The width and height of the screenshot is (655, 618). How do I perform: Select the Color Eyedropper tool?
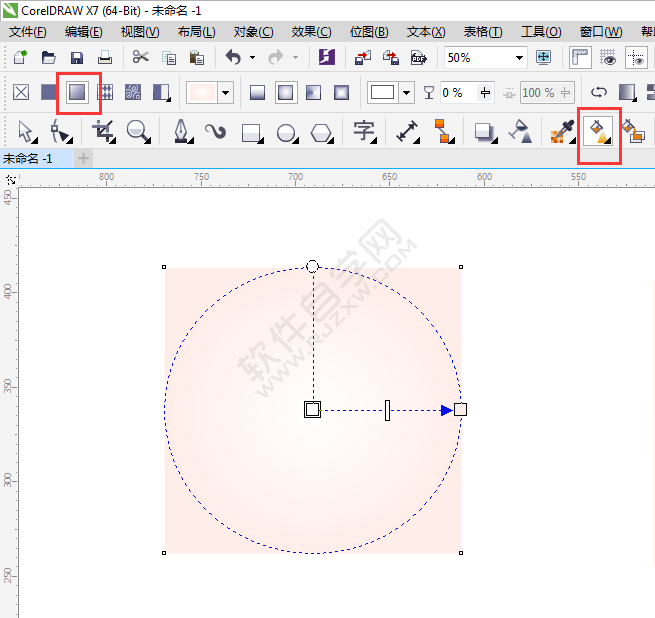coord(563,131)
